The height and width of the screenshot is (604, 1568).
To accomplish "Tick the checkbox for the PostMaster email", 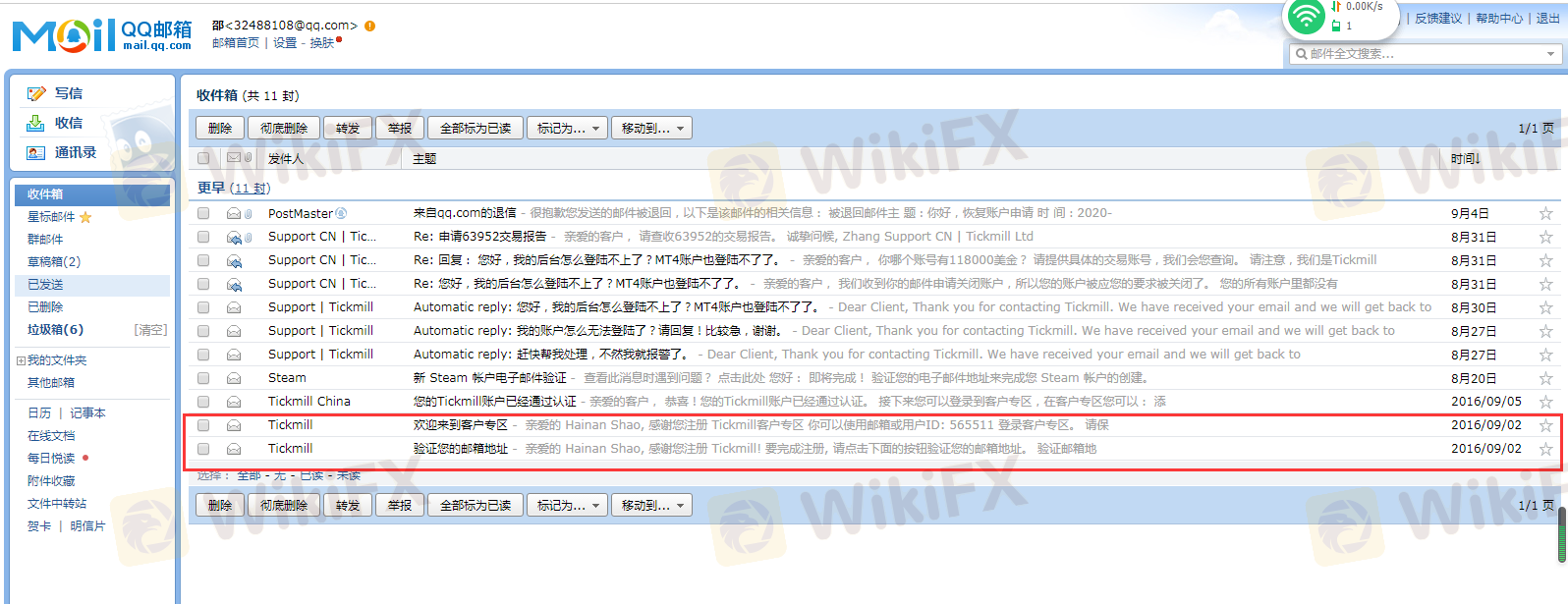I will click(203, 213).
